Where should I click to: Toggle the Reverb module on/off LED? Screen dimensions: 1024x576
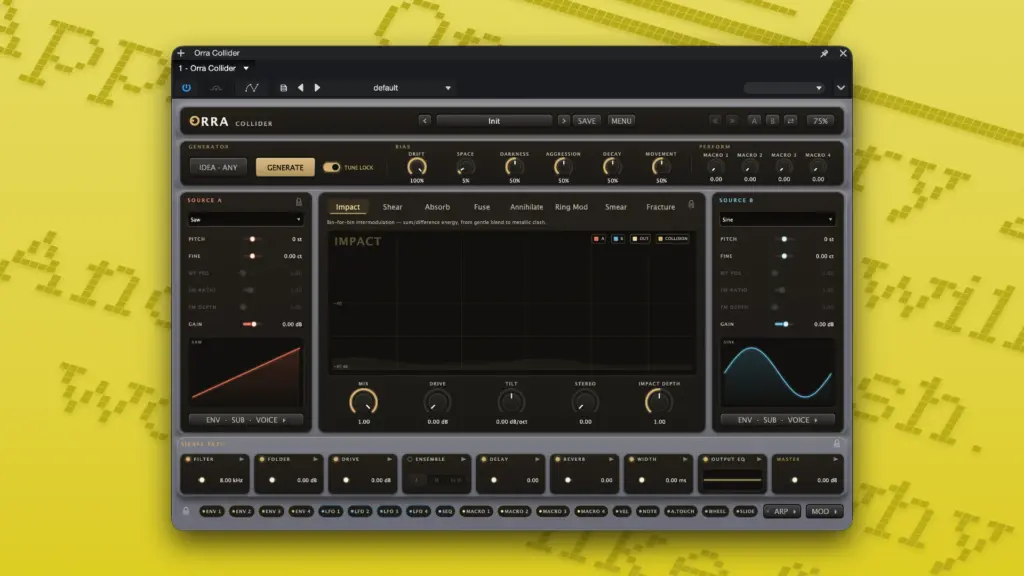click(x=558, y=459)
